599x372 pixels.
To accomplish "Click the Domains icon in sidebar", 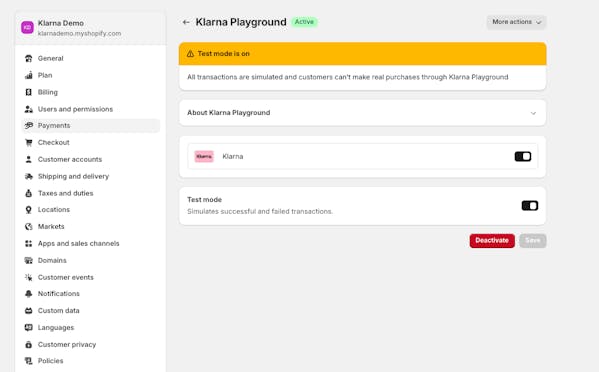I will coord(29,260).
